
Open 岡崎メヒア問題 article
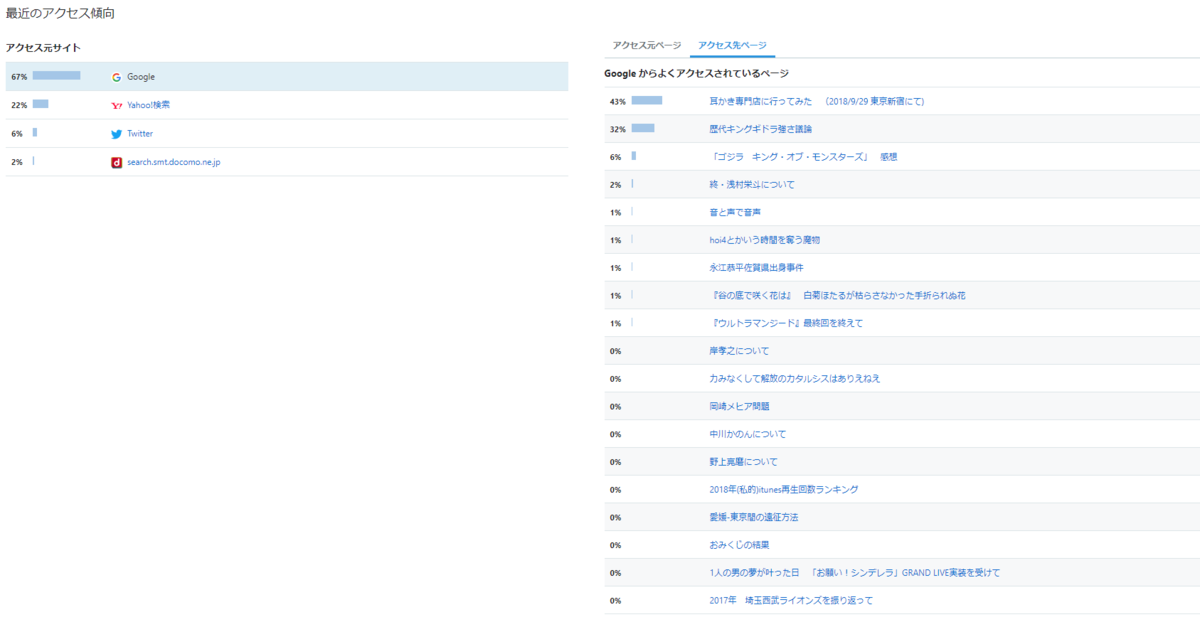tap(739, 407)
